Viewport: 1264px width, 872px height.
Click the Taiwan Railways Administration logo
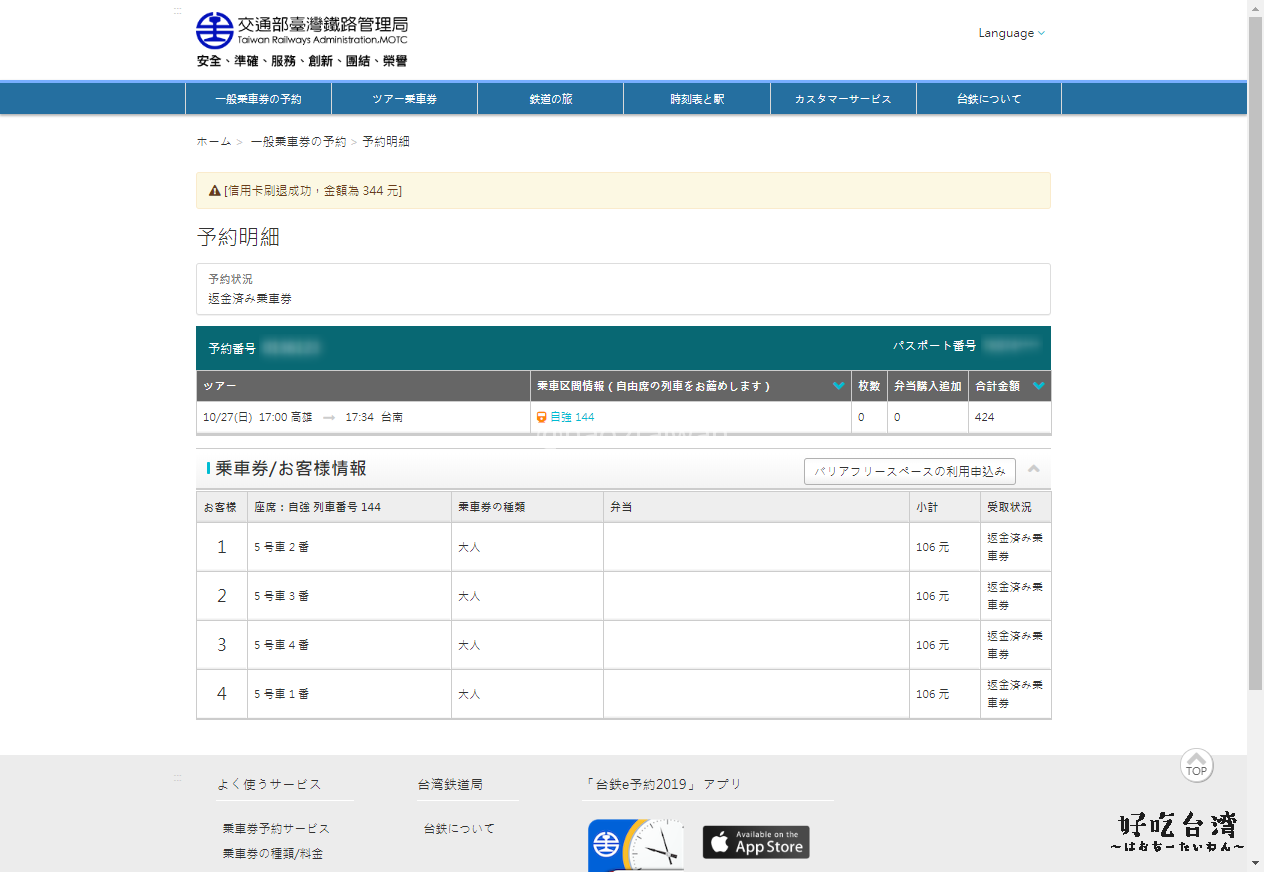coord(301,32)
